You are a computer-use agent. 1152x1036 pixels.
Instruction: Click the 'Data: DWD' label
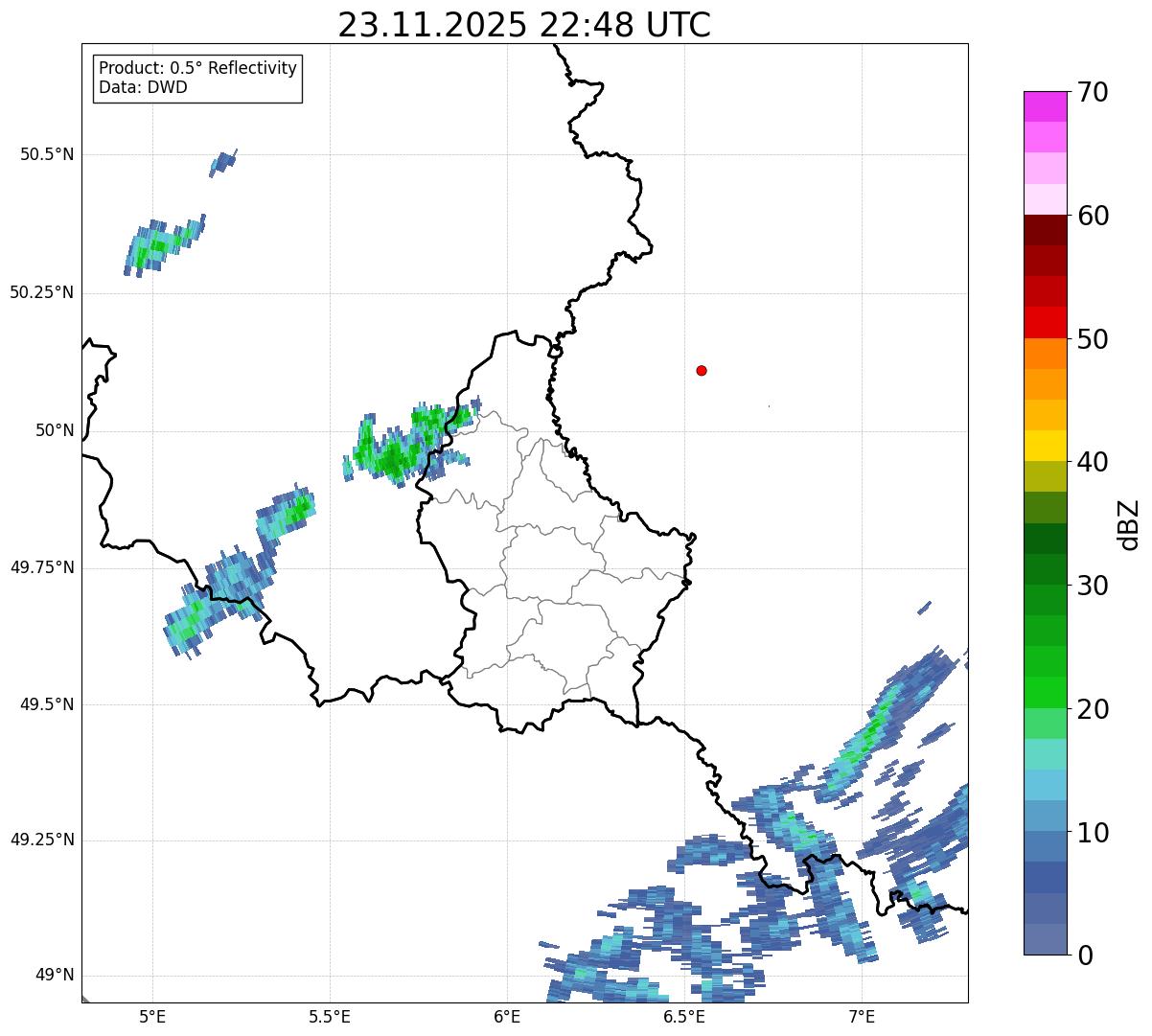point(144,87)
